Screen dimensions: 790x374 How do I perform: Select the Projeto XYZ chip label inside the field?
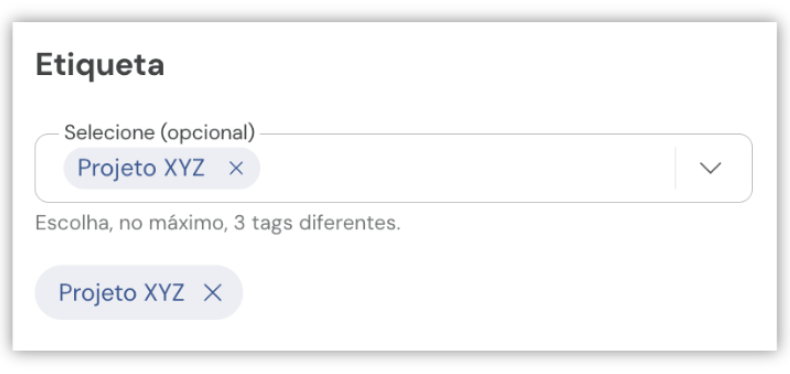click(x=141, y=168)
